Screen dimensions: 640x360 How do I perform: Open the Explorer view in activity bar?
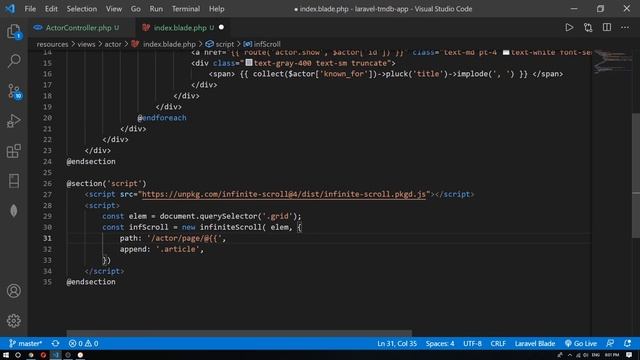[13, 32]
